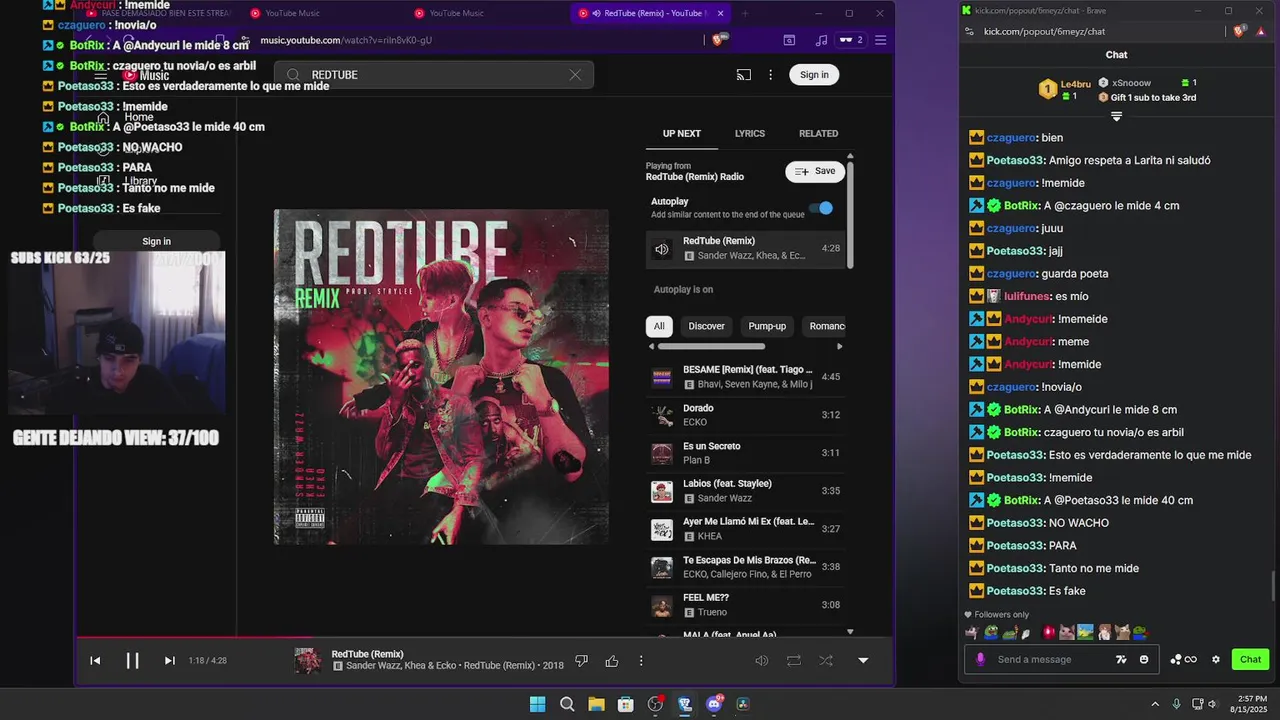The image size is (1280, 720).
Task: Open the Brave browser hamburger menu
Action: click(880, 40)
